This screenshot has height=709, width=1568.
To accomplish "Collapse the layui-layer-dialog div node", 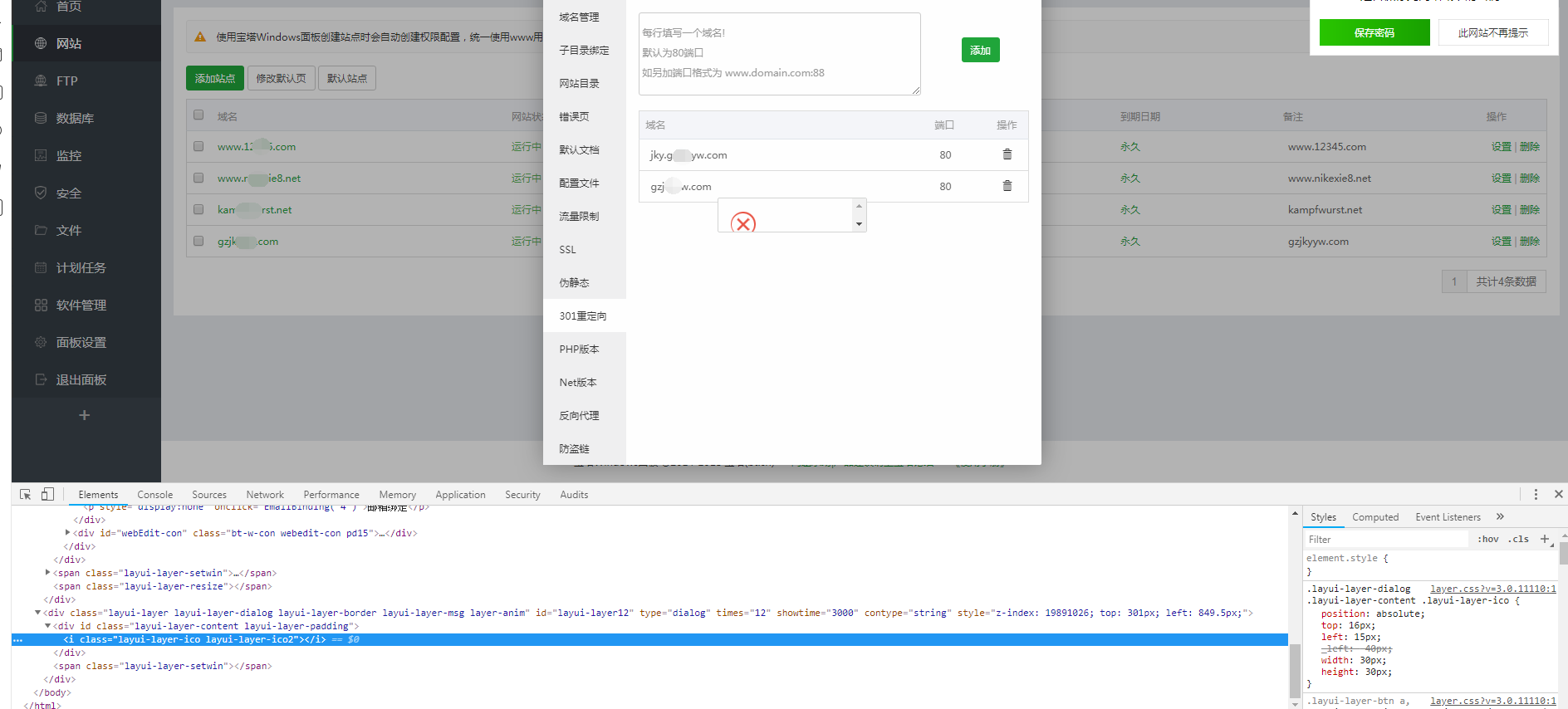I will [x=37, y=613].
